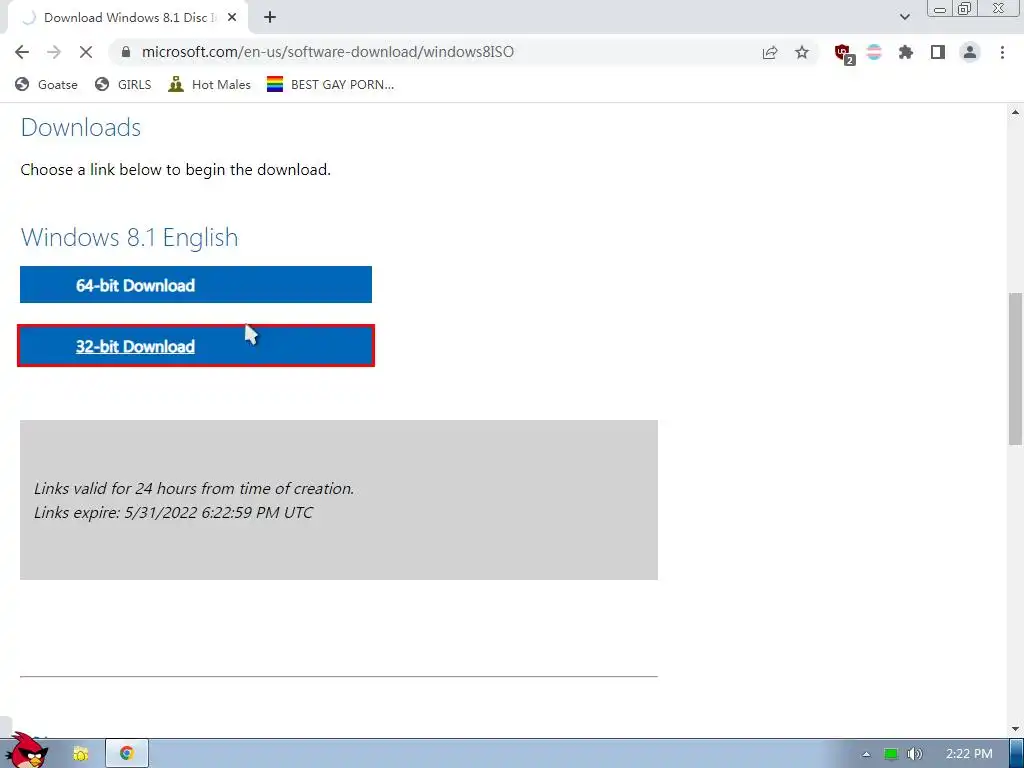Image resolution: width=1024 pixels, height=768 pixels.
Task: Start the 32-bit Download
Action: pos(196,345)
